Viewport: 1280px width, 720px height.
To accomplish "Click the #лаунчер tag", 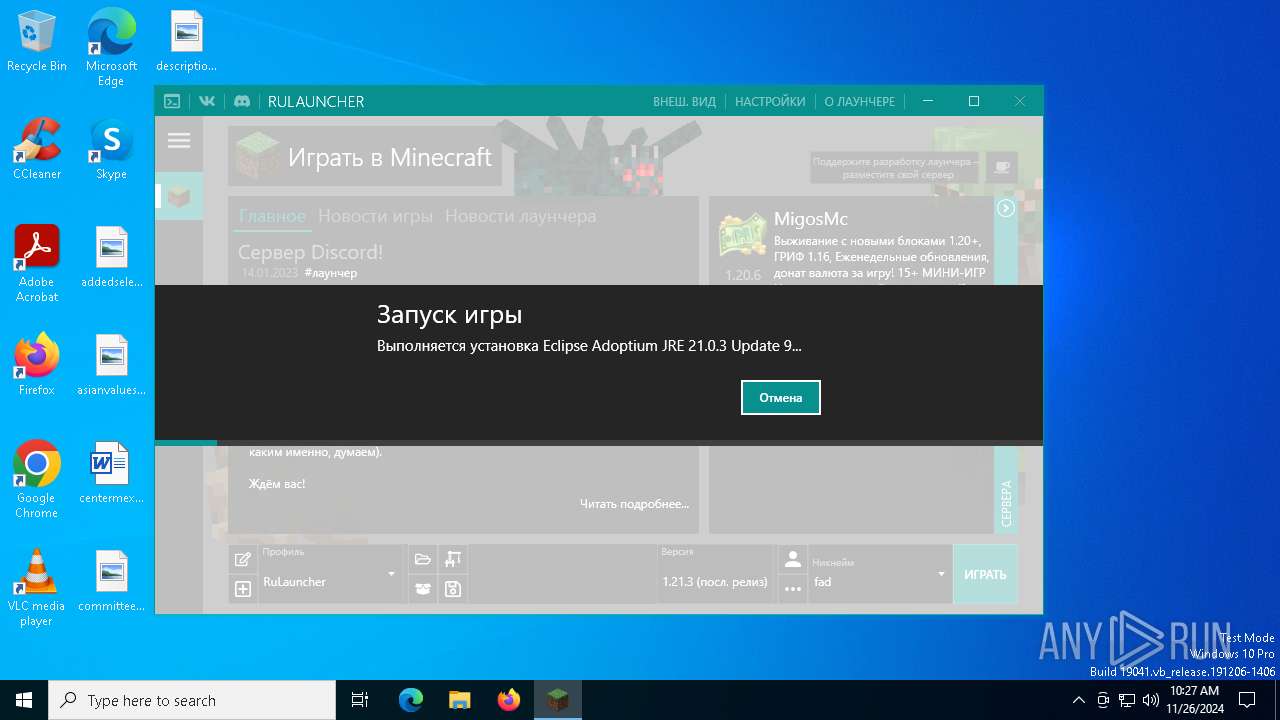I will pyautogui.click(x=330, y=273).
